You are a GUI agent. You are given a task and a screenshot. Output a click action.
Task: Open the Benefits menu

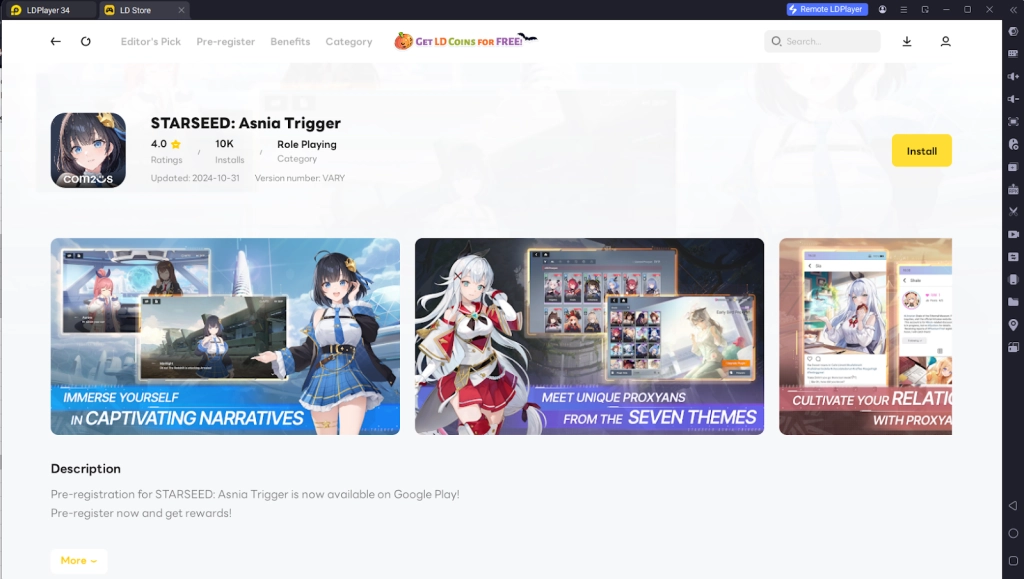pyautogui.click(x=290, y=41)
